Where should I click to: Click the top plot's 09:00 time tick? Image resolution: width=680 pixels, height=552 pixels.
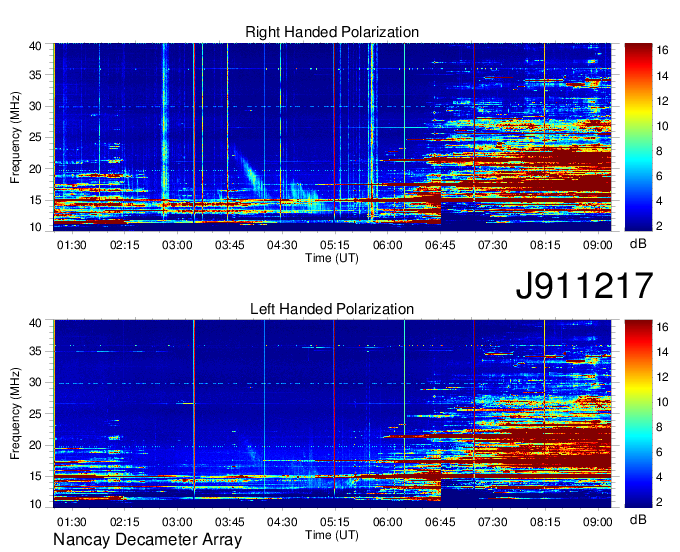(598, 245)
